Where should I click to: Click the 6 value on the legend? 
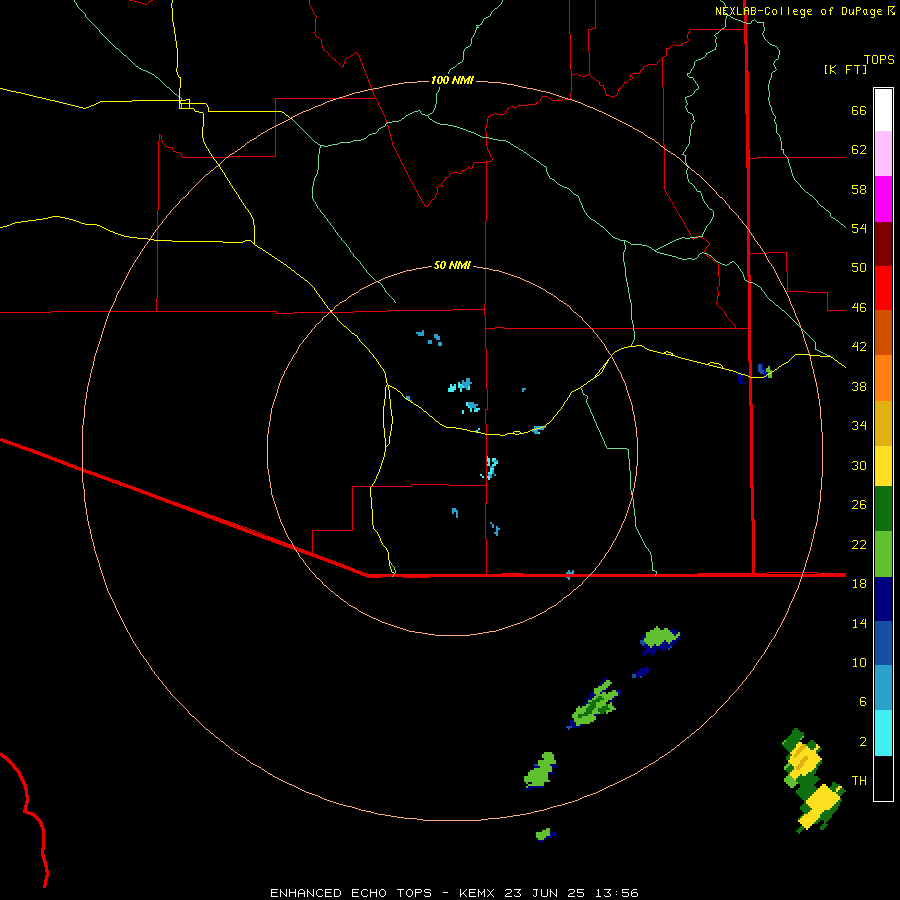863,701
